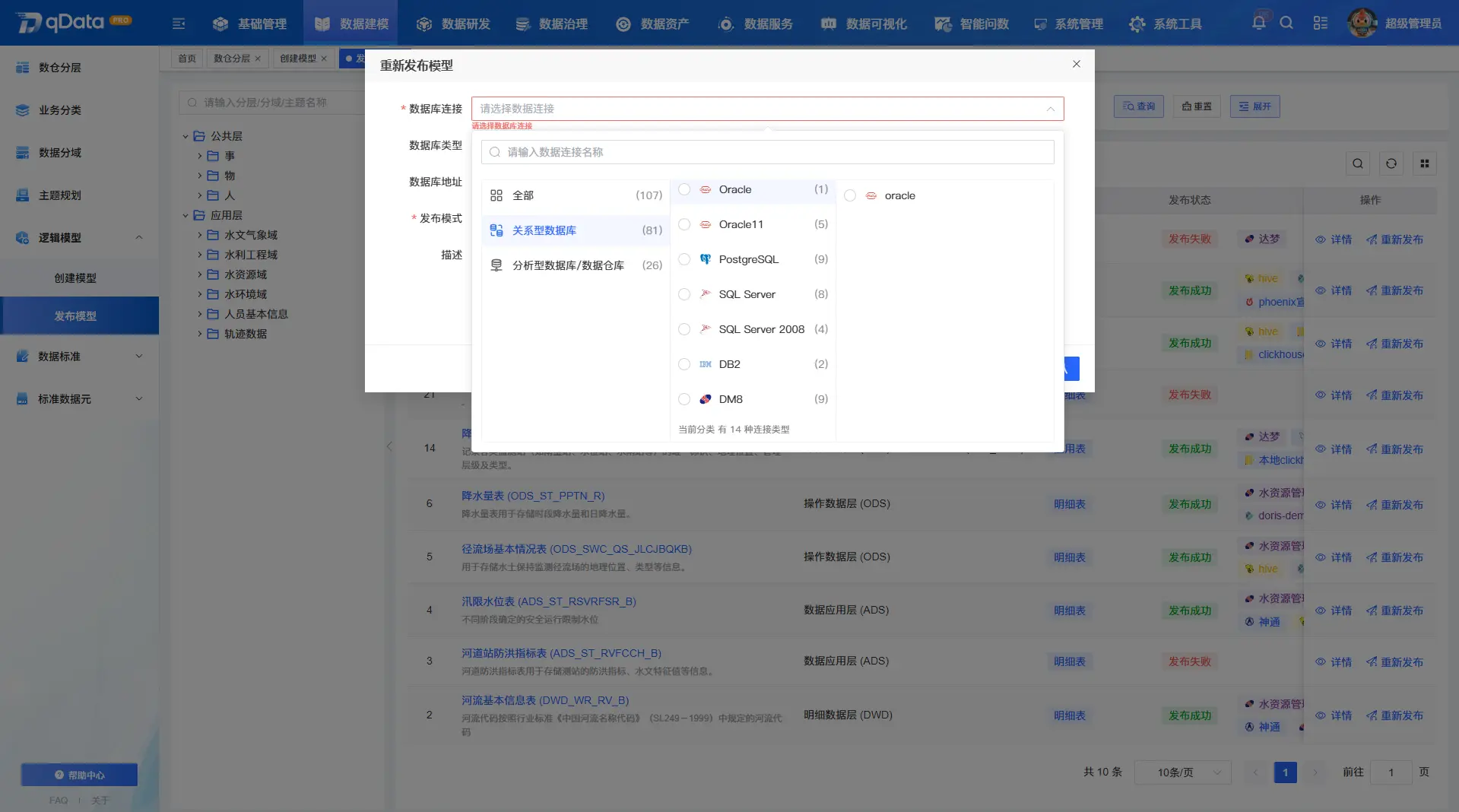Image resolution: width=1459 pixels, height=812 pixels.
Task: Click the 展开 button
Action: (x=1255, y=106)
